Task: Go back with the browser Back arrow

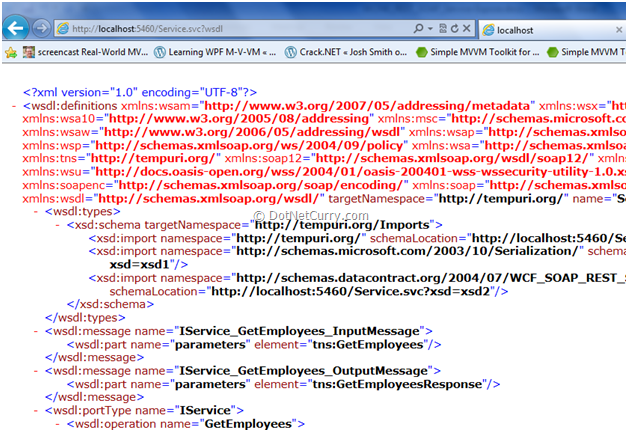Action: [x=16, y=28]
